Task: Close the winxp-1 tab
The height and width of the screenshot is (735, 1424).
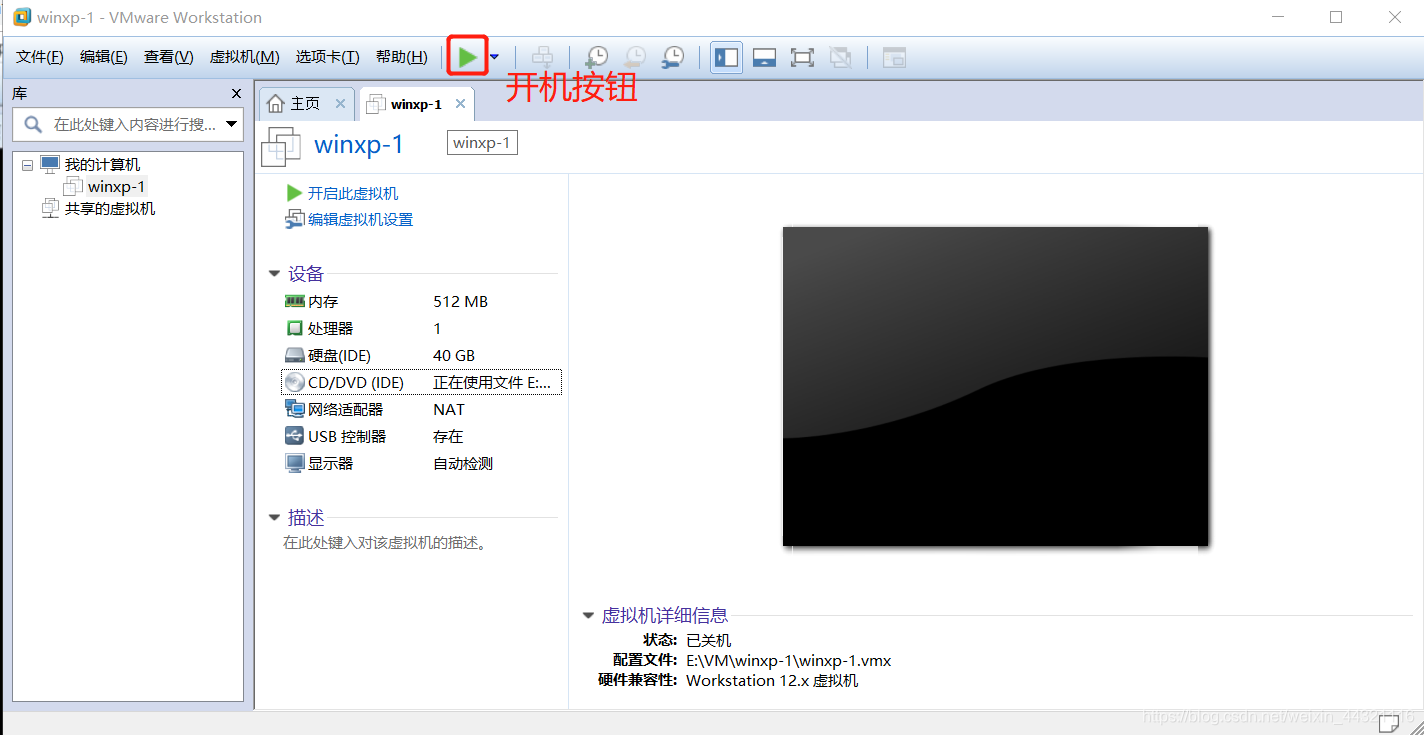Action: (461, 104)
